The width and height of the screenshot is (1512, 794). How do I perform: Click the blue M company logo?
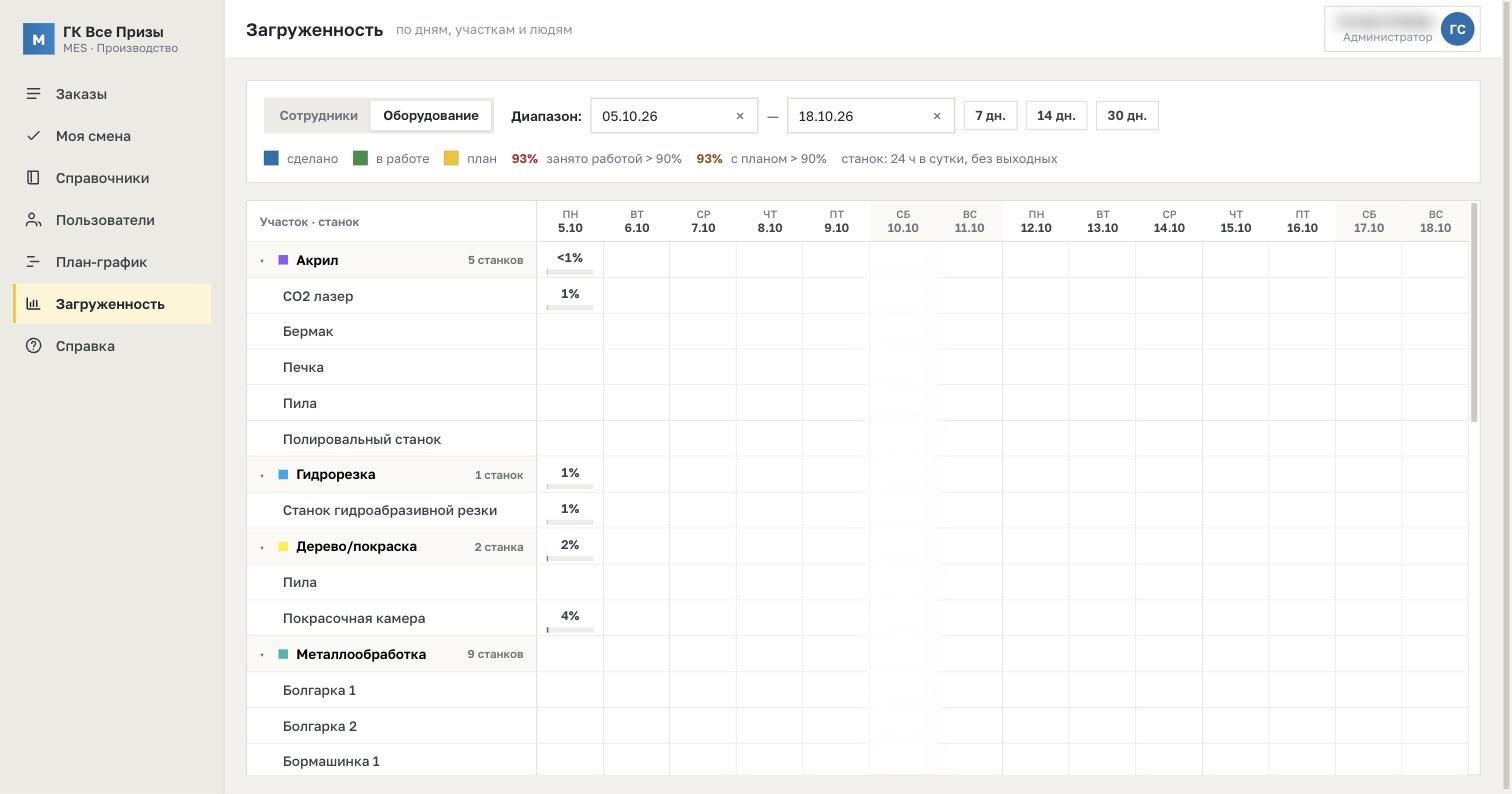click(x=38, y=39)
